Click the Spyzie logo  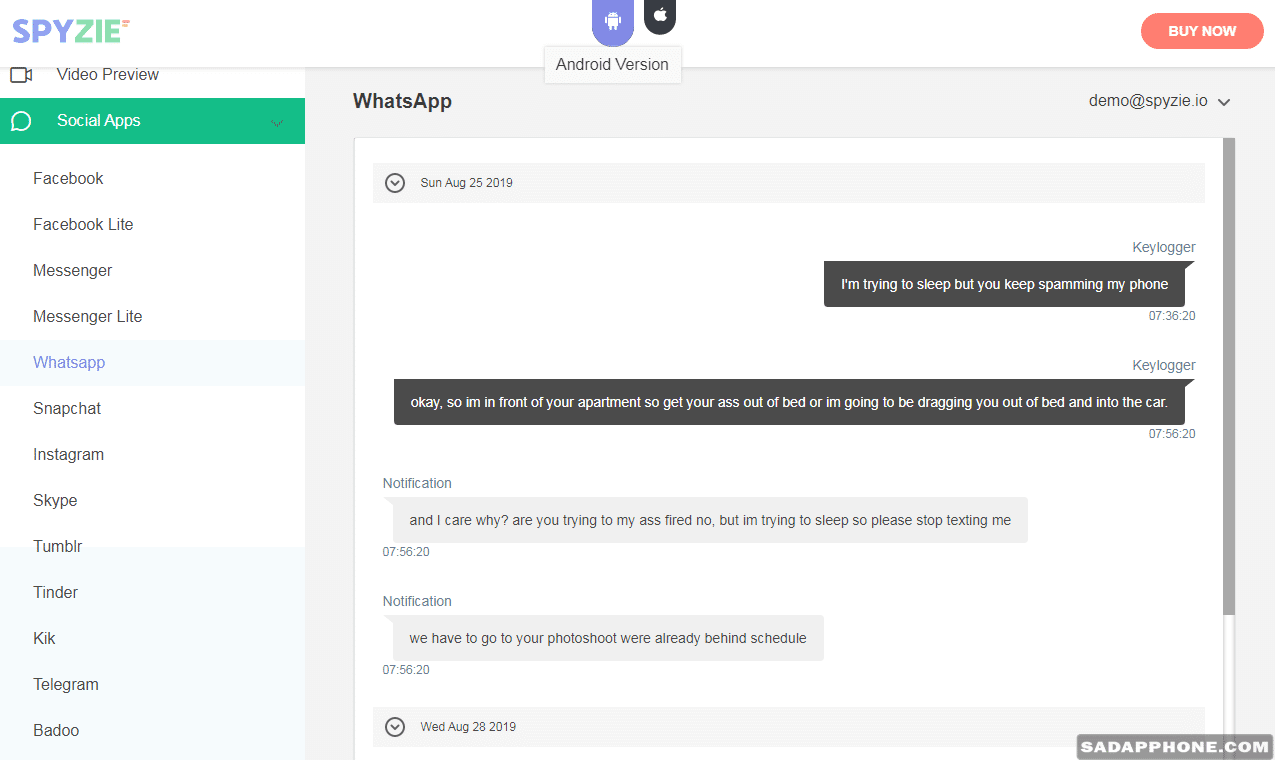tap(71, 31)
